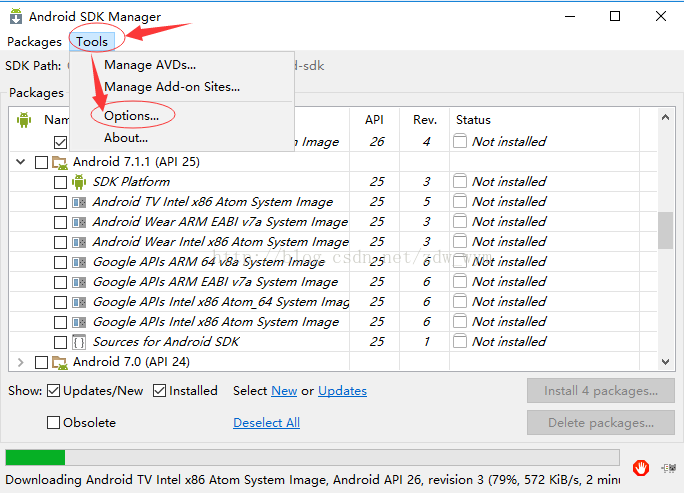Viewport: 684px width, 493px height.
Task: Open Options... from the Tools menu
Action: click(131, 116)
